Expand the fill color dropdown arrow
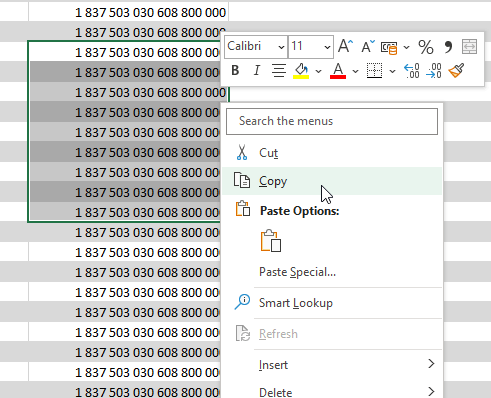Viewport: 491px width, 398px height. click(318, 71)
